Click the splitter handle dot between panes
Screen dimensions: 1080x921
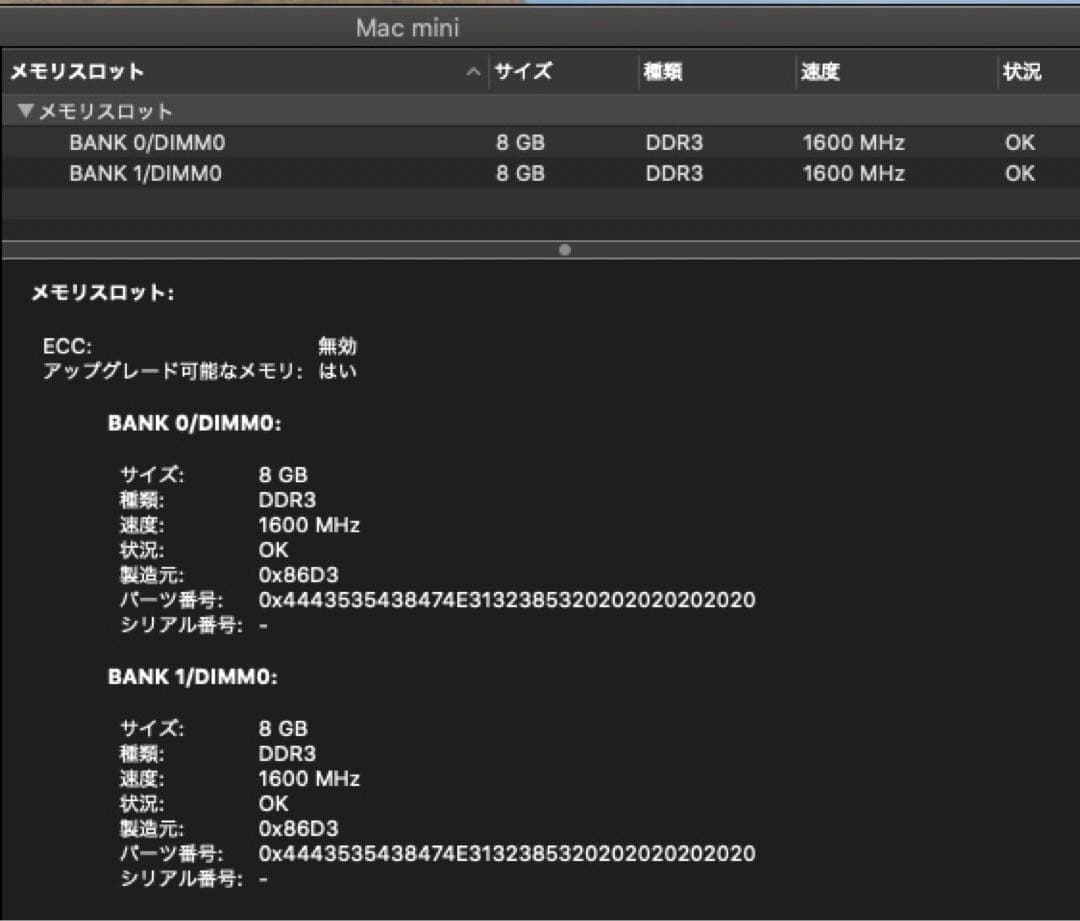click(x=565, y=250)
